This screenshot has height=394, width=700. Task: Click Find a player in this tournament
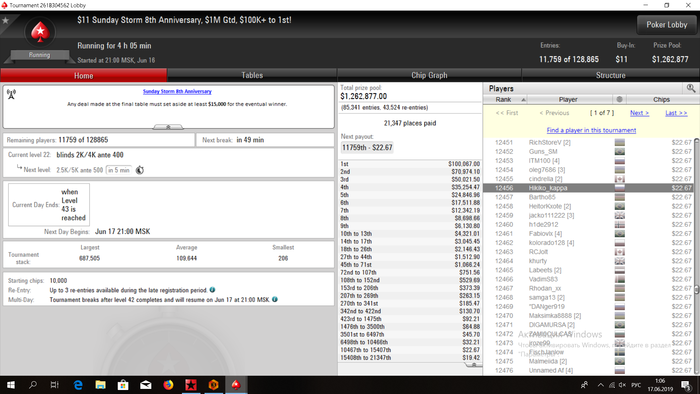point(591,130)
